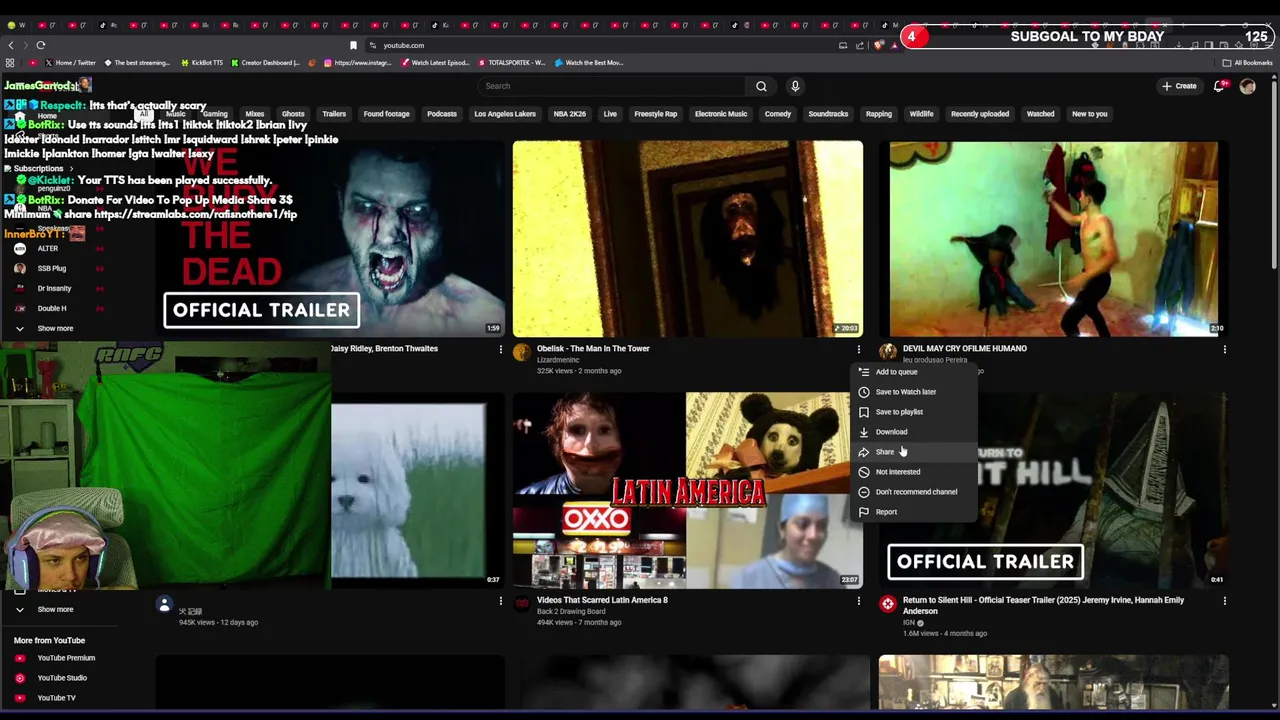Choose Don't recommend channel
This screenshot has width=1280, height=720.
[x=913, y=492]
